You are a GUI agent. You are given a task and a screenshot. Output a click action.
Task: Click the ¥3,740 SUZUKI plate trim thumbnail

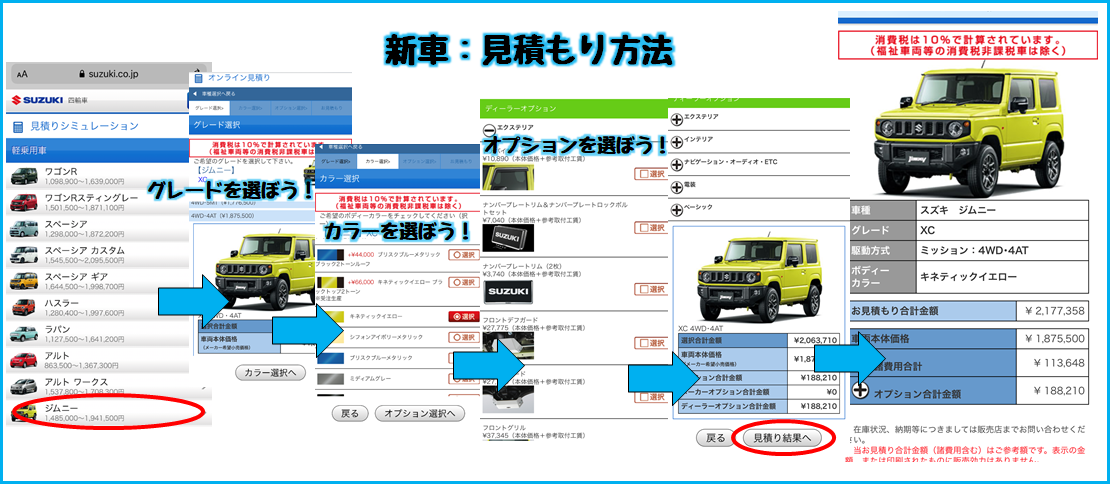click(x=508, y=292)
